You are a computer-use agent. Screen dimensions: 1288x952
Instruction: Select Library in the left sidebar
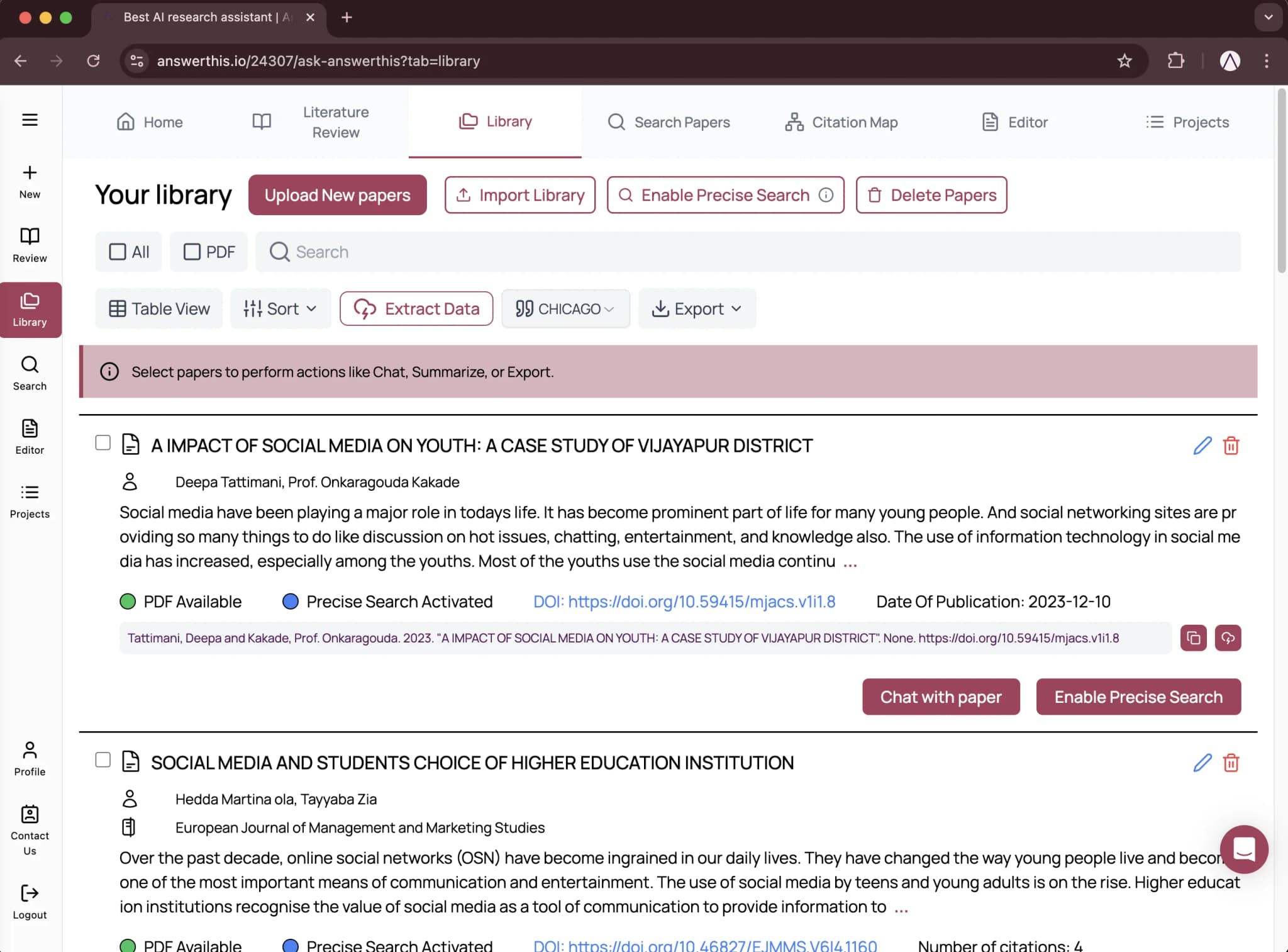click(x=30, y=310)
